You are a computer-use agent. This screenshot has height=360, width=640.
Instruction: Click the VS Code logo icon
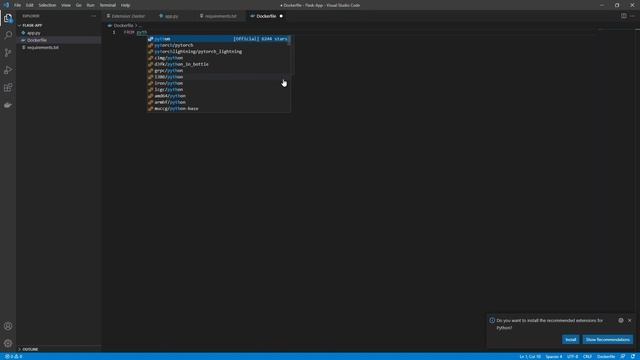tap(6, 5)
